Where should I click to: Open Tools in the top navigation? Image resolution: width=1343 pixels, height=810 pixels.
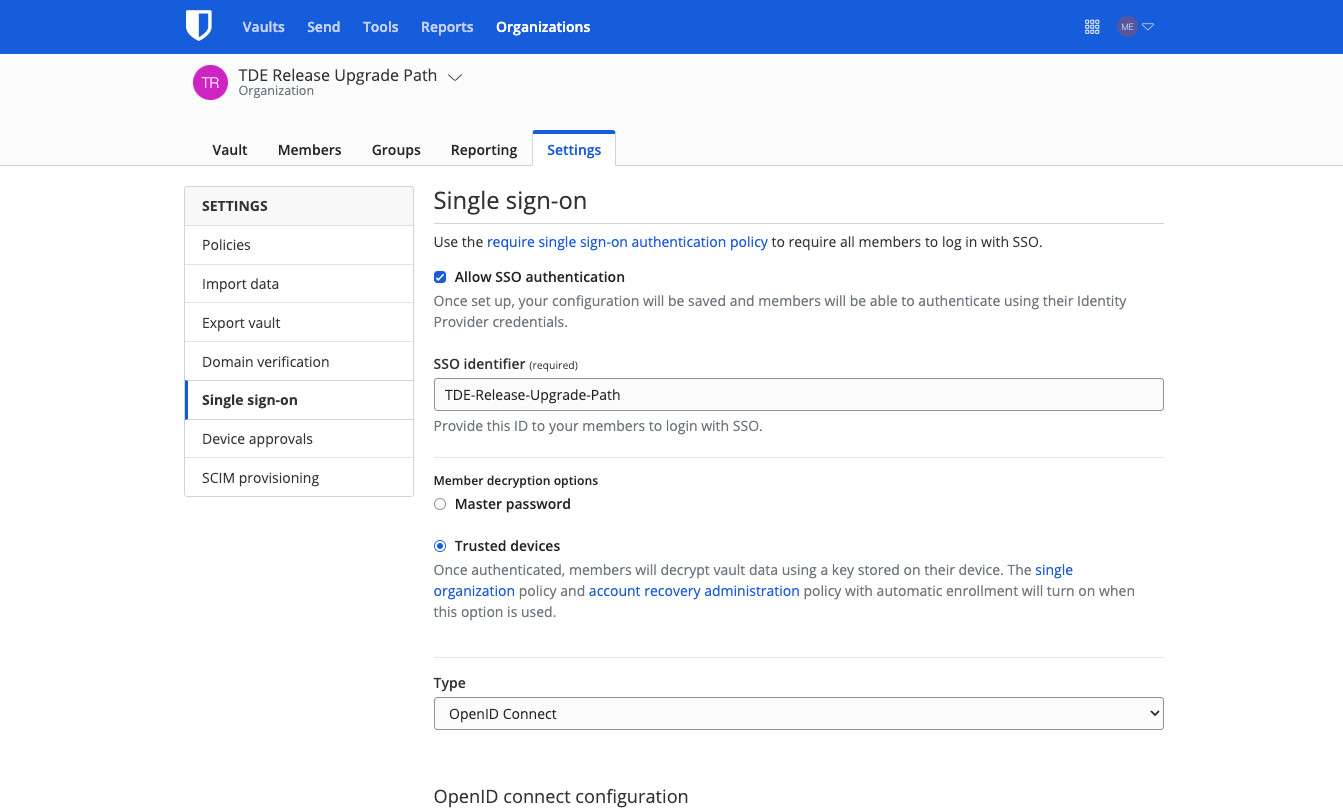point(380,26)
